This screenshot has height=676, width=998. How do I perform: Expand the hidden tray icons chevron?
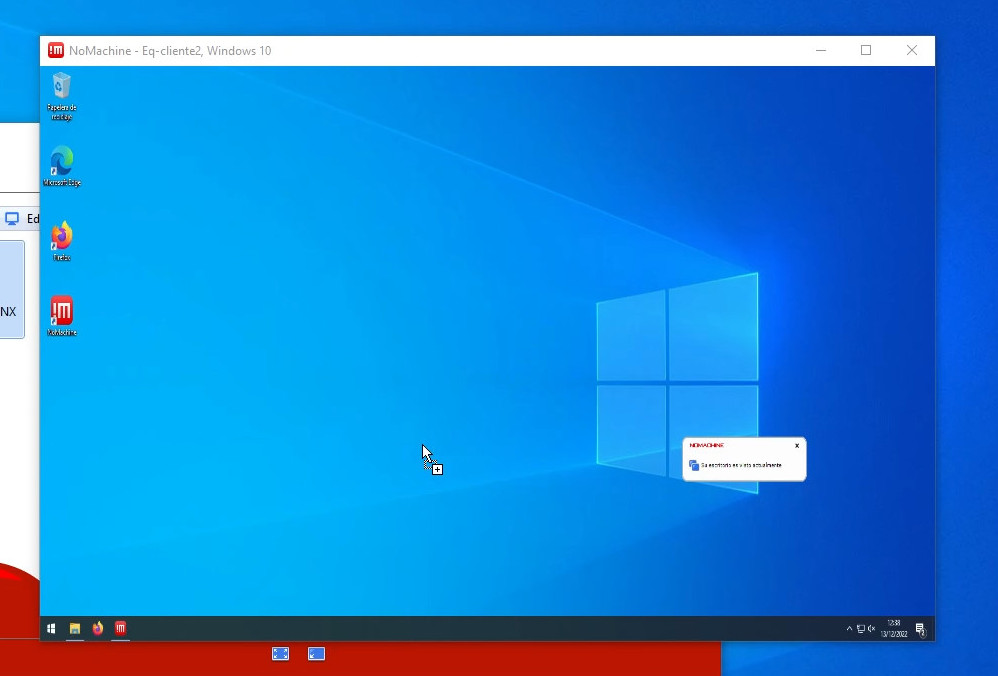[x=849, y=629]
